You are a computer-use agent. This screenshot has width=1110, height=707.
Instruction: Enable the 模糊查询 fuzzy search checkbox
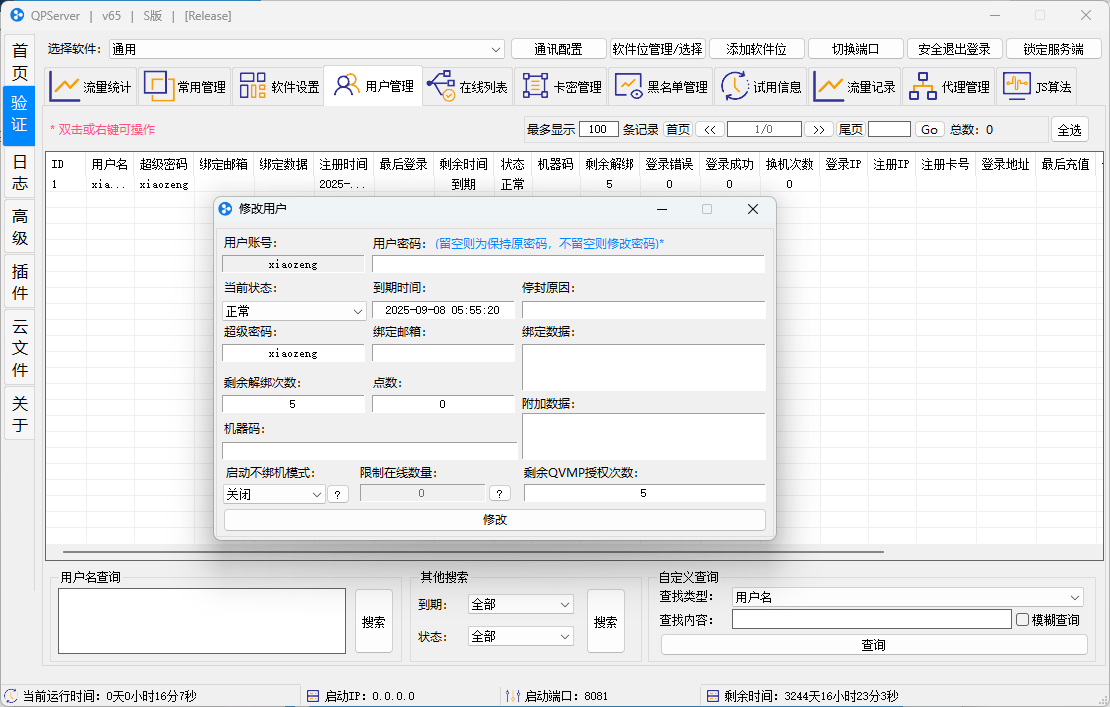pos(1024,619)
